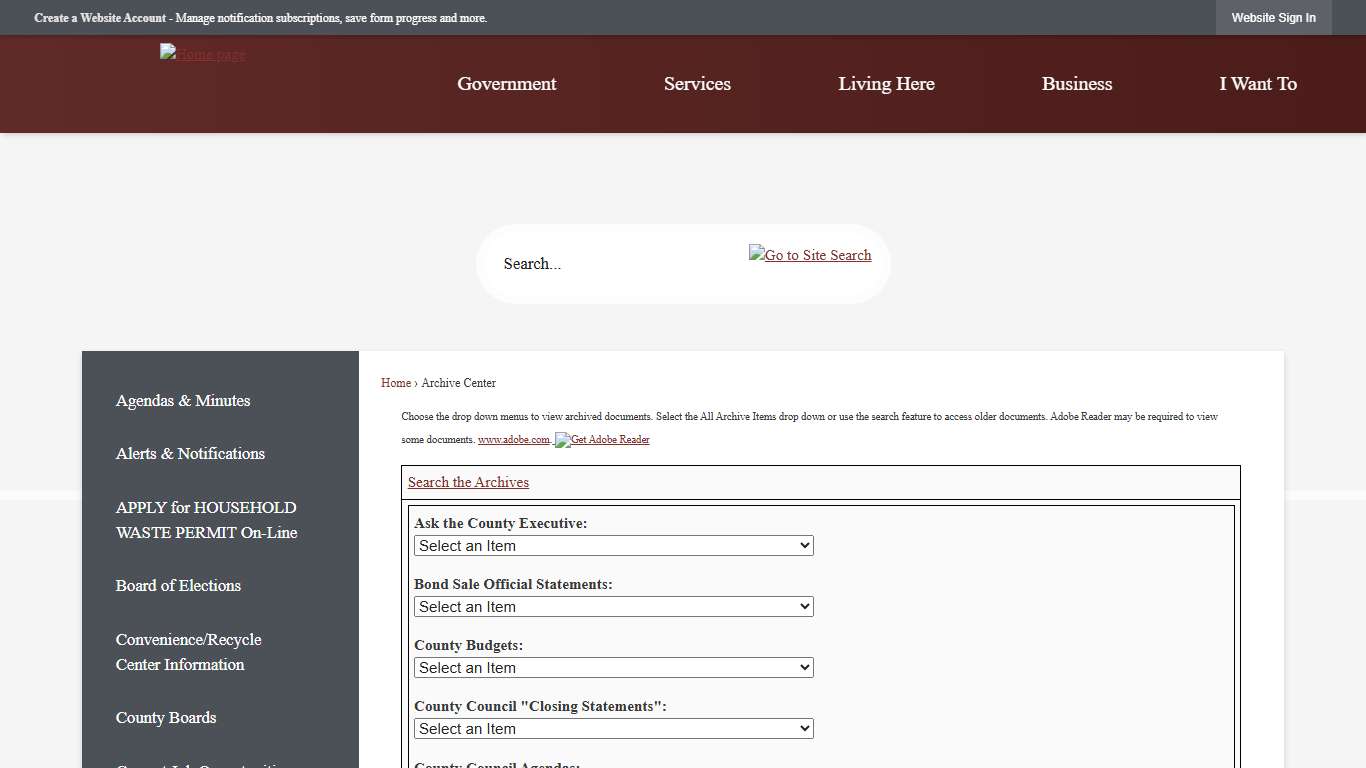Click the Create a Website Account link
The width and height of the screenshot is (1366, 768).
[x=99, y=17]
